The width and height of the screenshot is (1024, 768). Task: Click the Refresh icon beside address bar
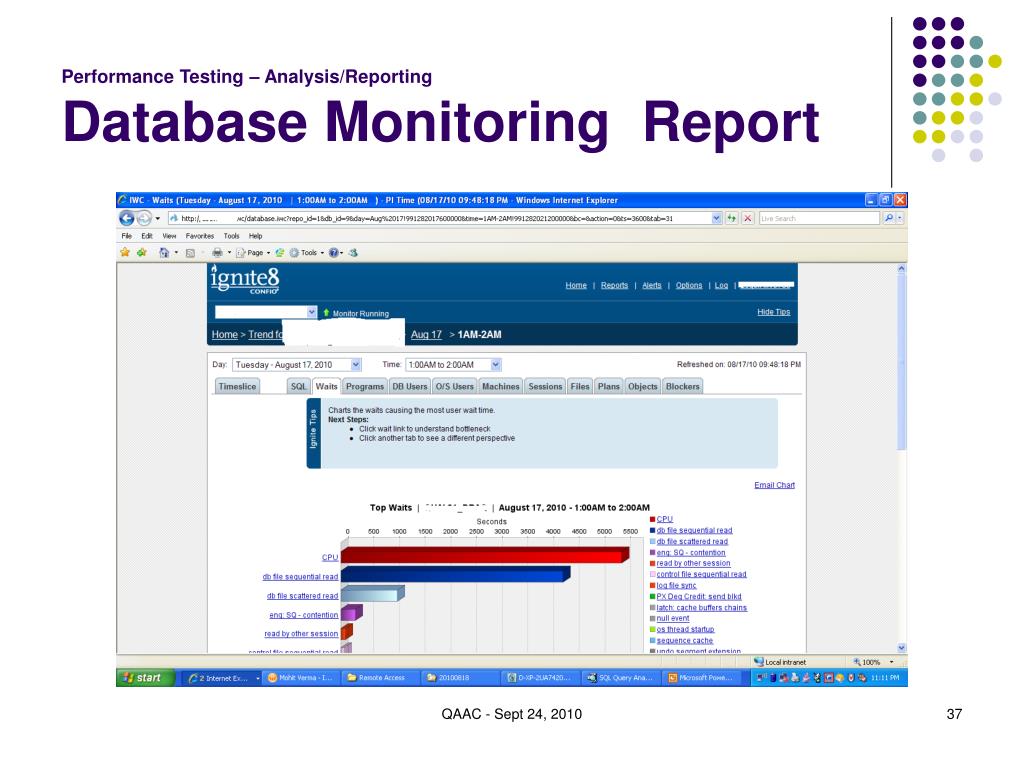coord(731,218)
